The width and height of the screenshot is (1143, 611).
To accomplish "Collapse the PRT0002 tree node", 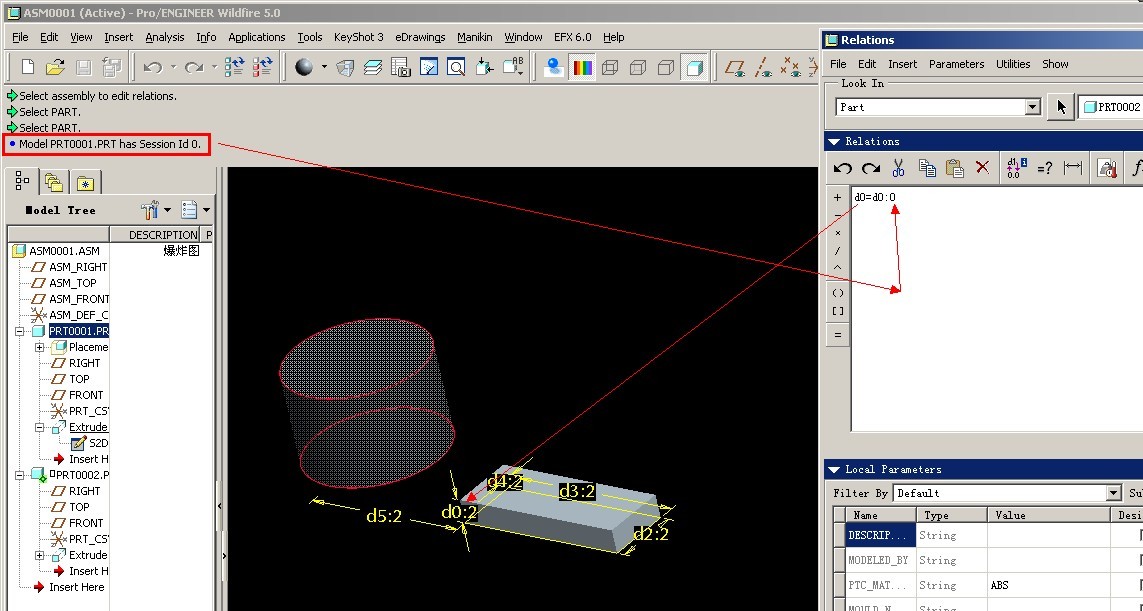I will click(x=20, y=475).
